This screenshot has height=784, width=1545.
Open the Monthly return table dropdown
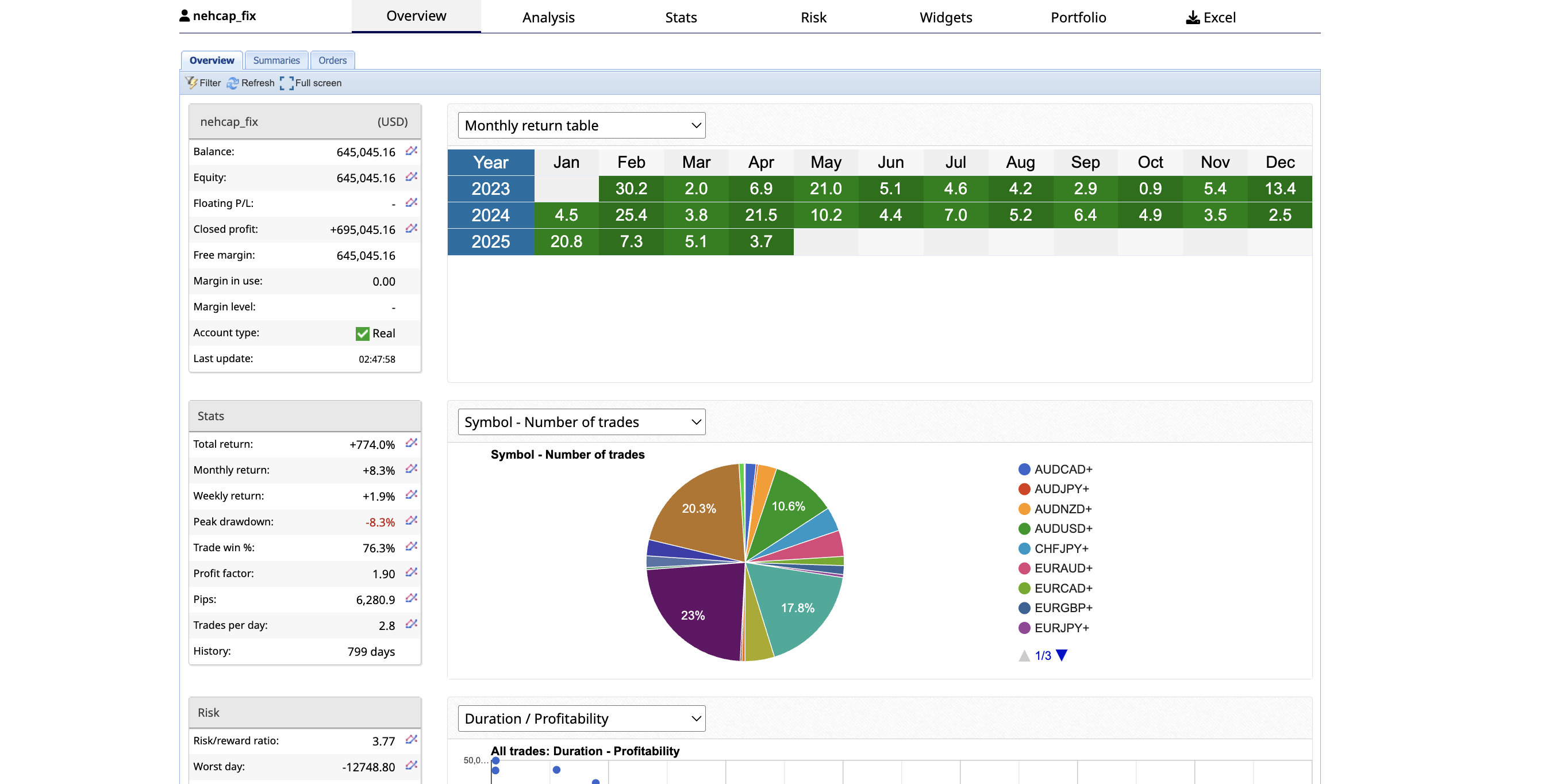(581, 125)
